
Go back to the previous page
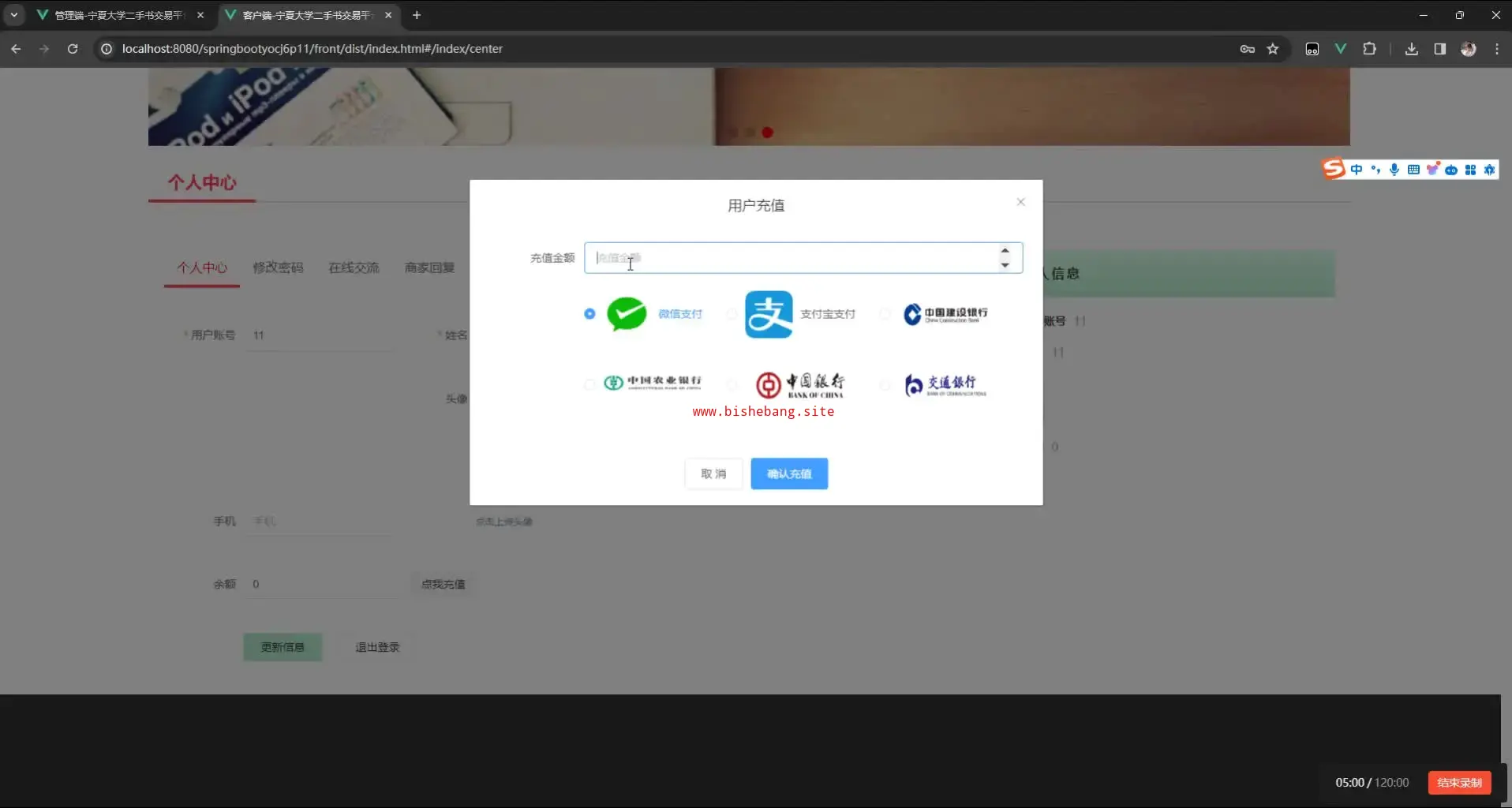(16, 49)
